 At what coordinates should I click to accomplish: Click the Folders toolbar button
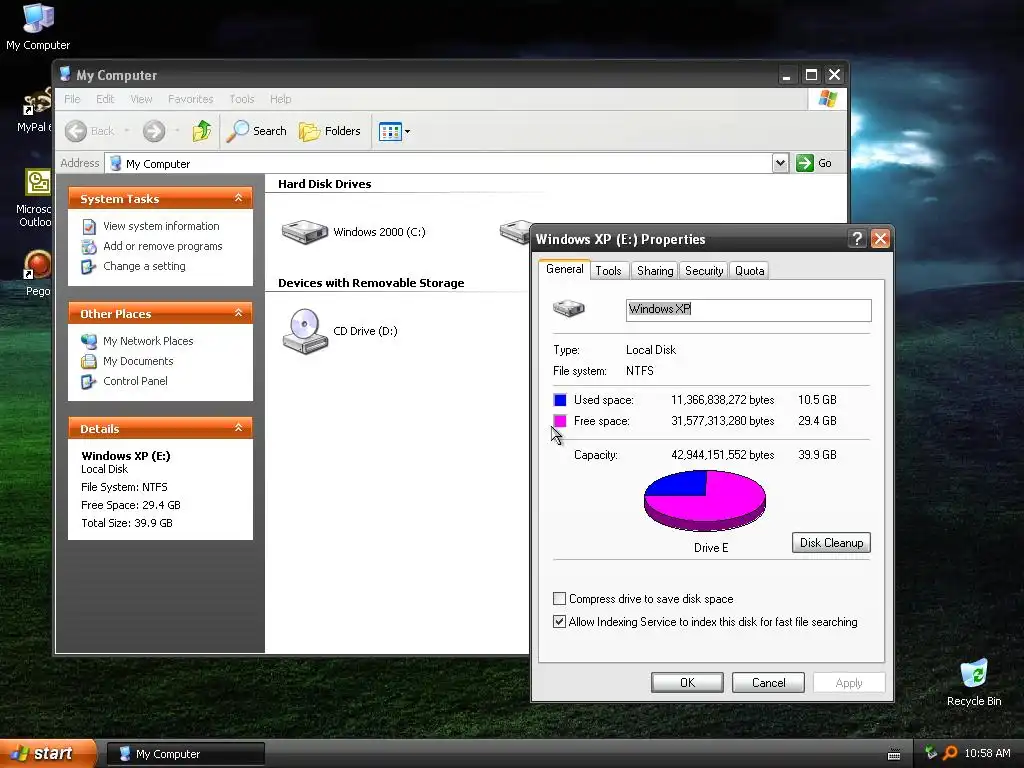click(330, 131)
